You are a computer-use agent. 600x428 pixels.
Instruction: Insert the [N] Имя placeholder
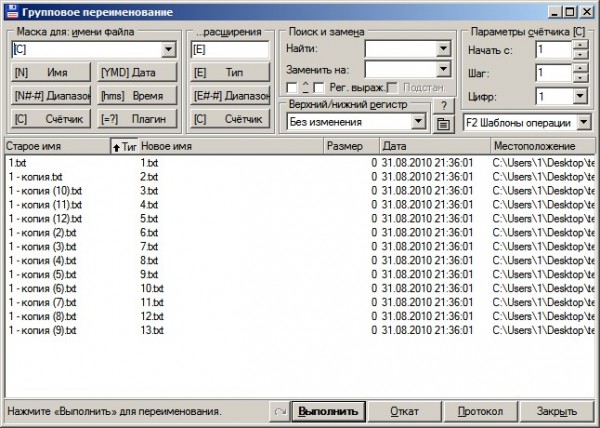point(51,72)
